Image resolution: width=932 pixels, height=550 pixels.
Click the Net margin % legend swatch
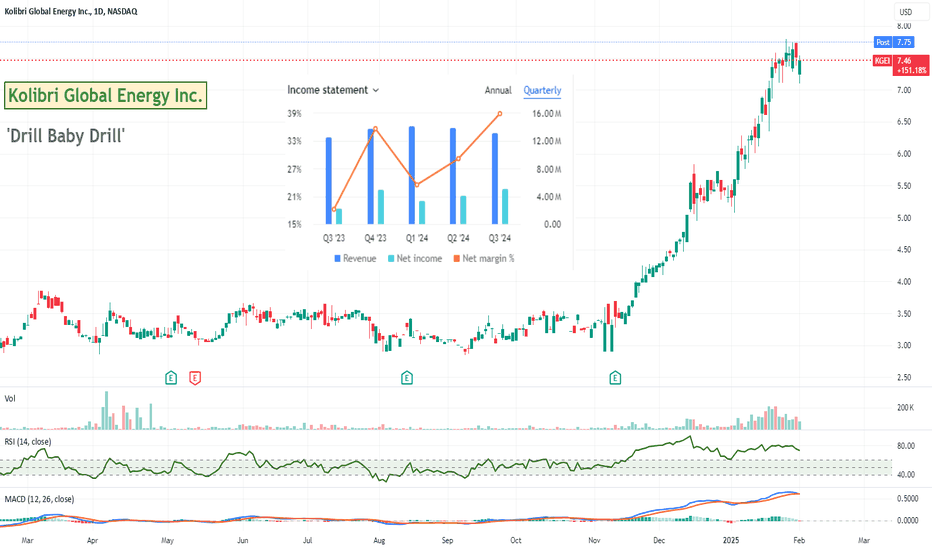[x=456, y=259]
